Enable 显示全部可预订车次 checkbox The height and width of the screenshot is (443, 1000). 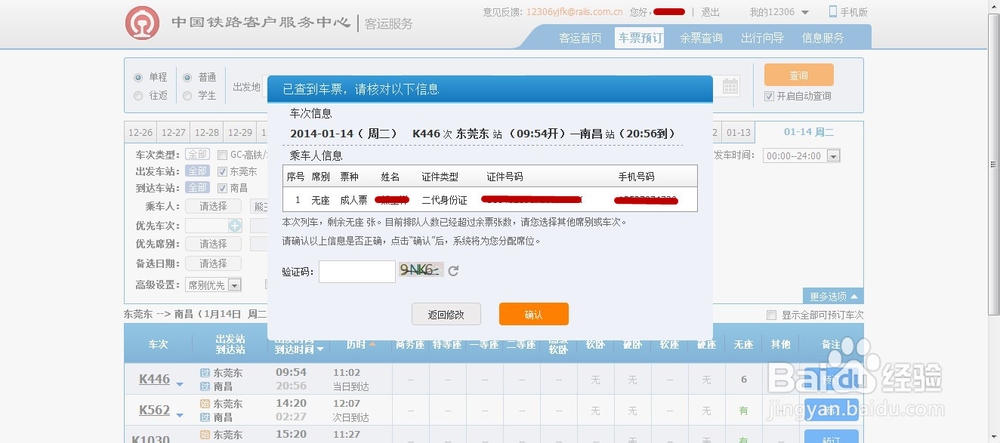point(772,315)
